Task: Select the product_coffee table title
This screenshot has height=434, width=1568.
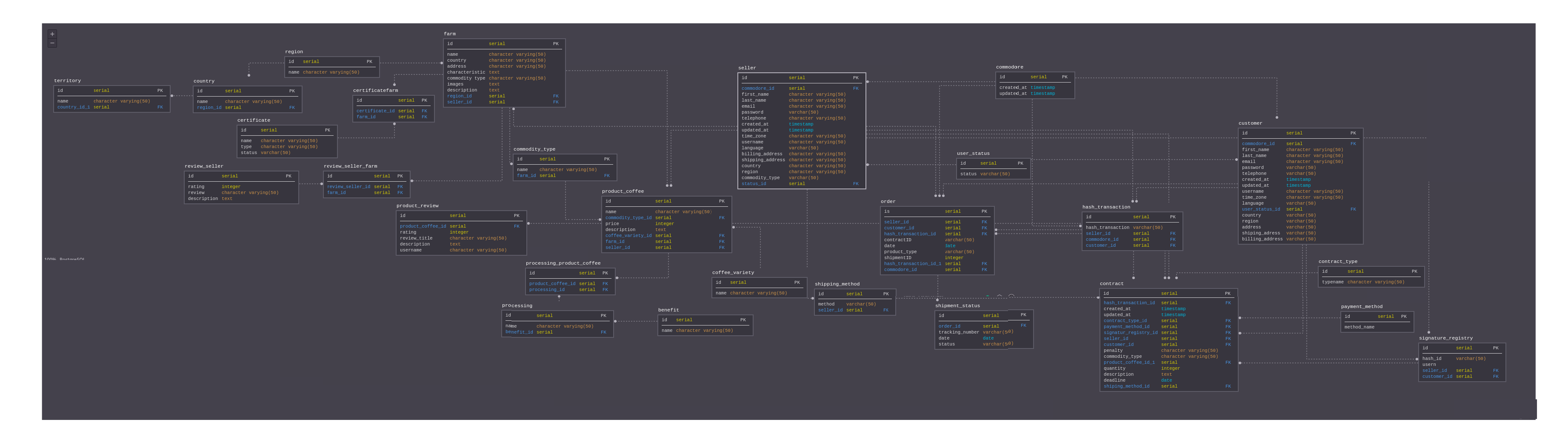Action: [x=623, y=191]
